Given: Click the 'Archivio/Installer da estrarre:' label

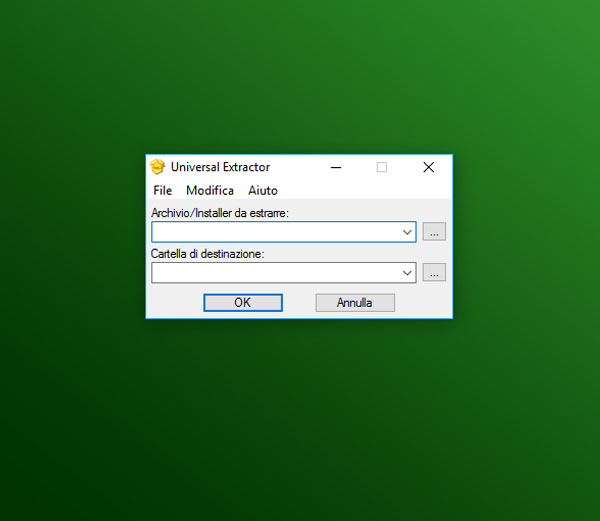Looking at the screenshot, I should pos(220,213).
